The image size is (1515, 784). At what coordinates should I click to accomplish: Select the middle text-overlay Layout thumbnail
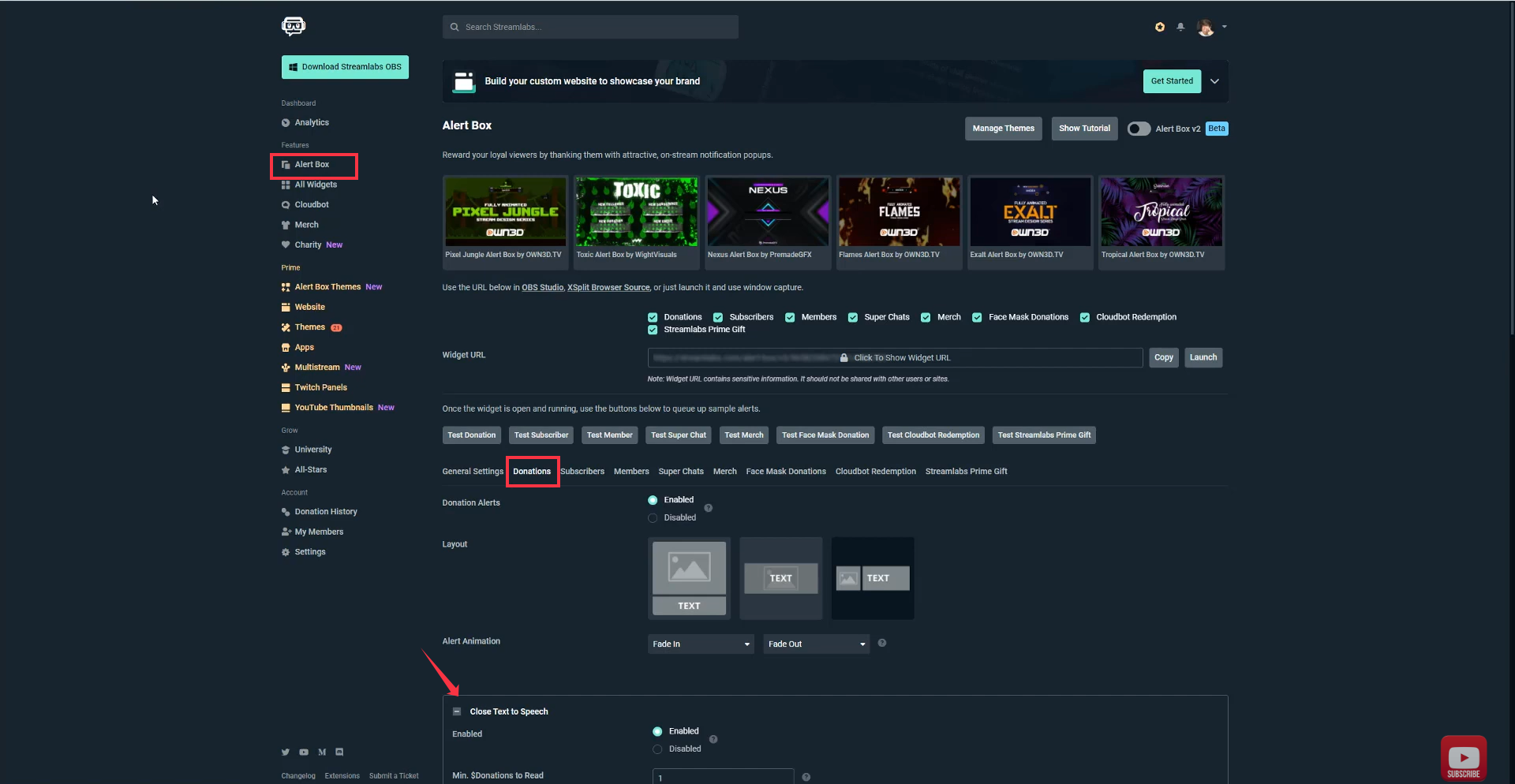pos(780,578)
